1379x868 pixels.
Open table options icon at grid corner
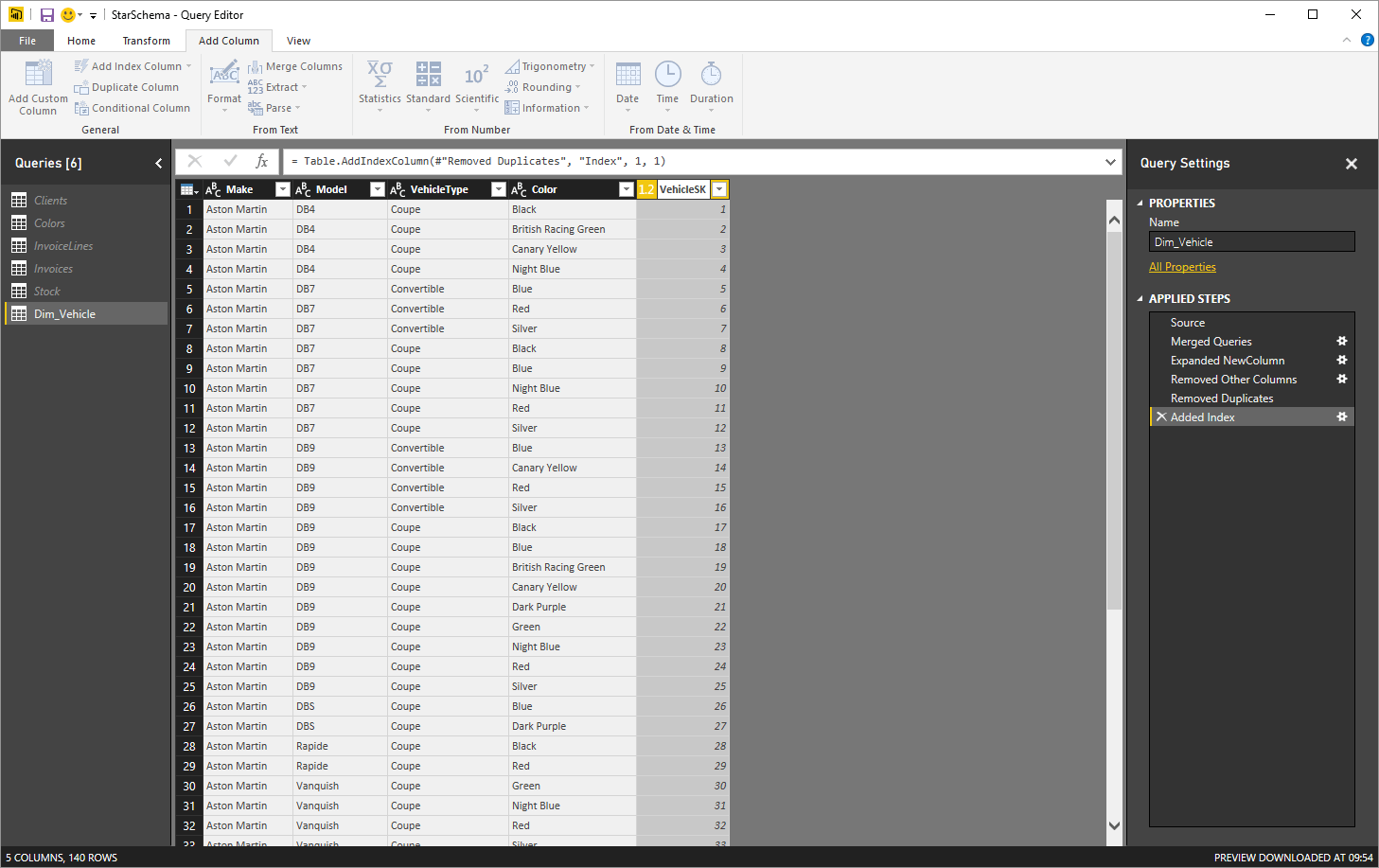click(x=188, y=189)
